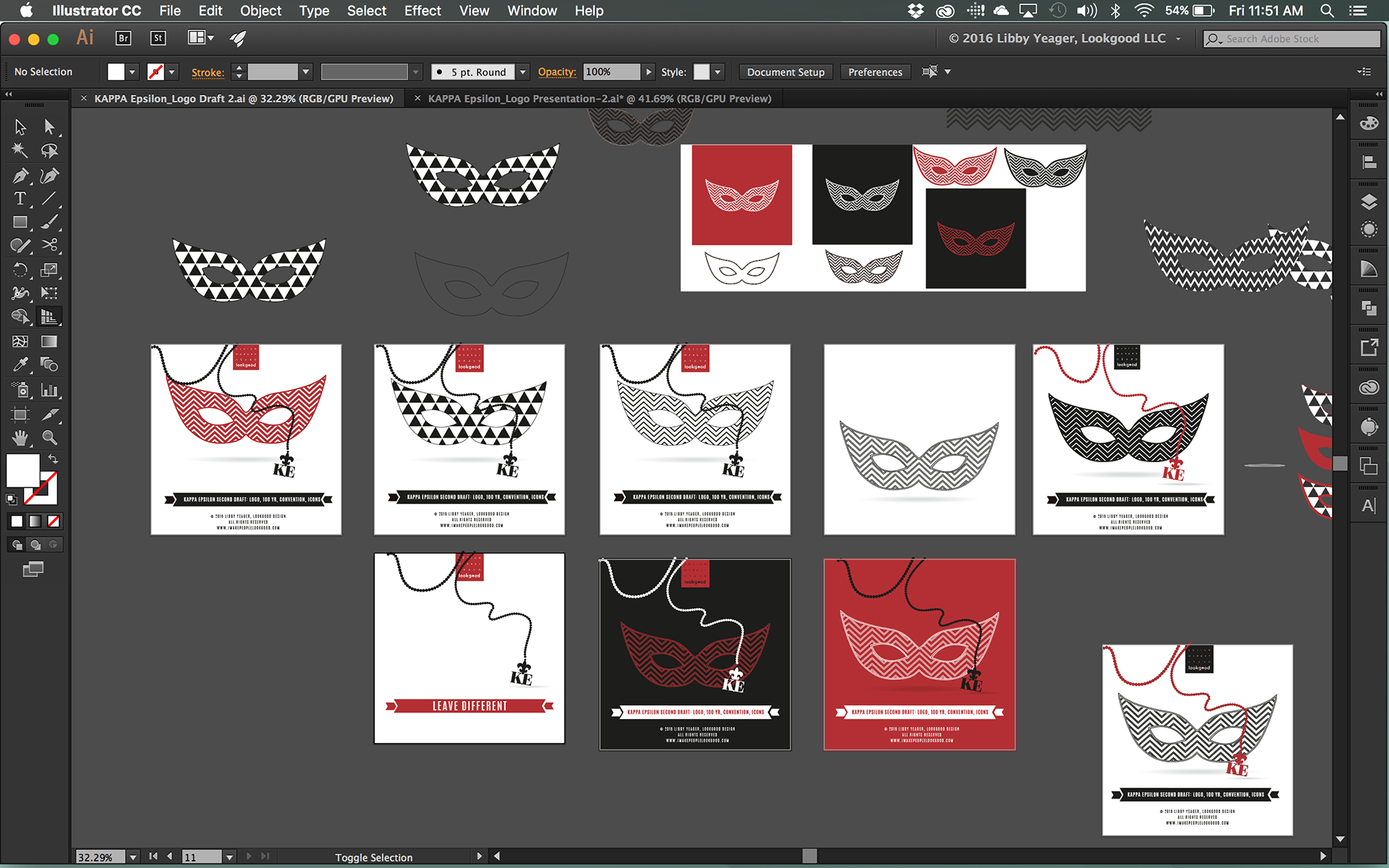
Task: Select the Selection tool (black arrow)
Action: (x=20, y=127)
